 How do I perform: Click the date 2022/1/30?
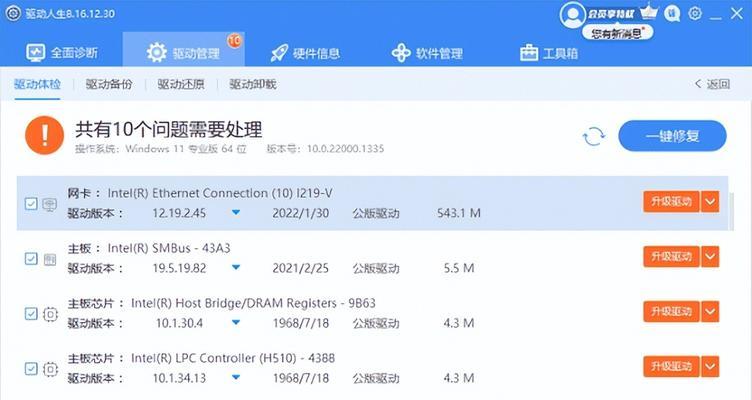[301, 213]
